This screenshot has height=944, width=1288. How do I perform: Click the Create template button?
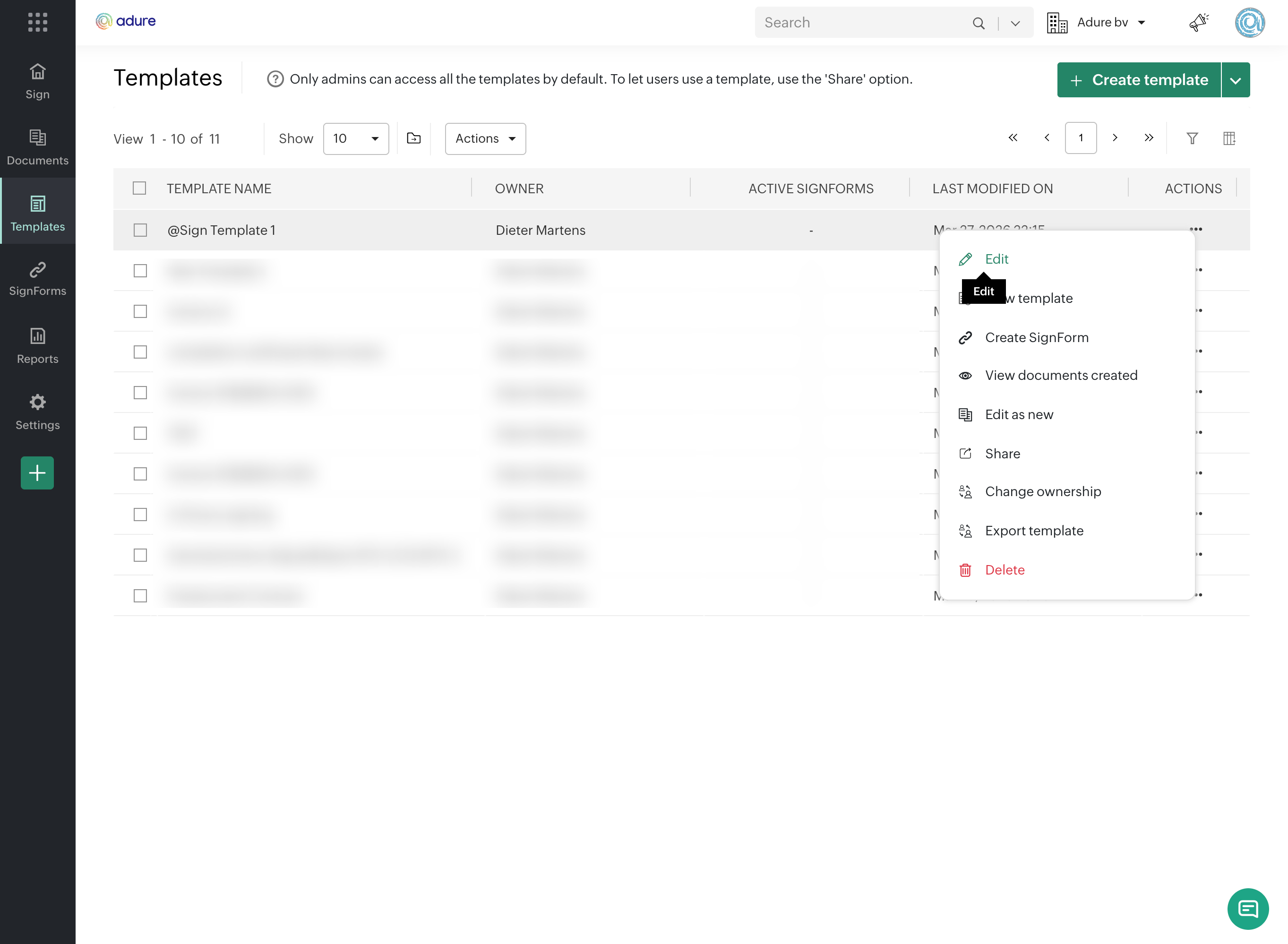tap(1138, 80)
